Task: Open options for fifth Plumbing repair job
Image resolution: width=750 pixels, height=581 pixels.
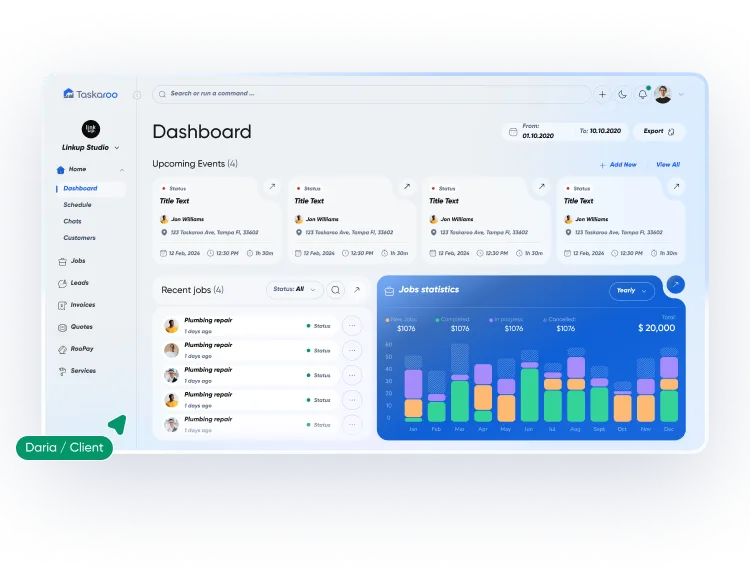Action: 352,425
